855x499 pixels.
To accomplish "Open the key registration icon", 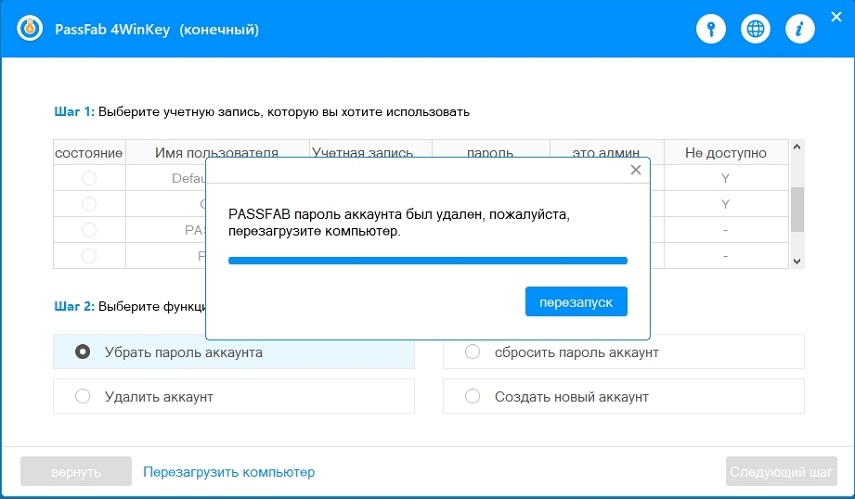I will tap(711, 28).
